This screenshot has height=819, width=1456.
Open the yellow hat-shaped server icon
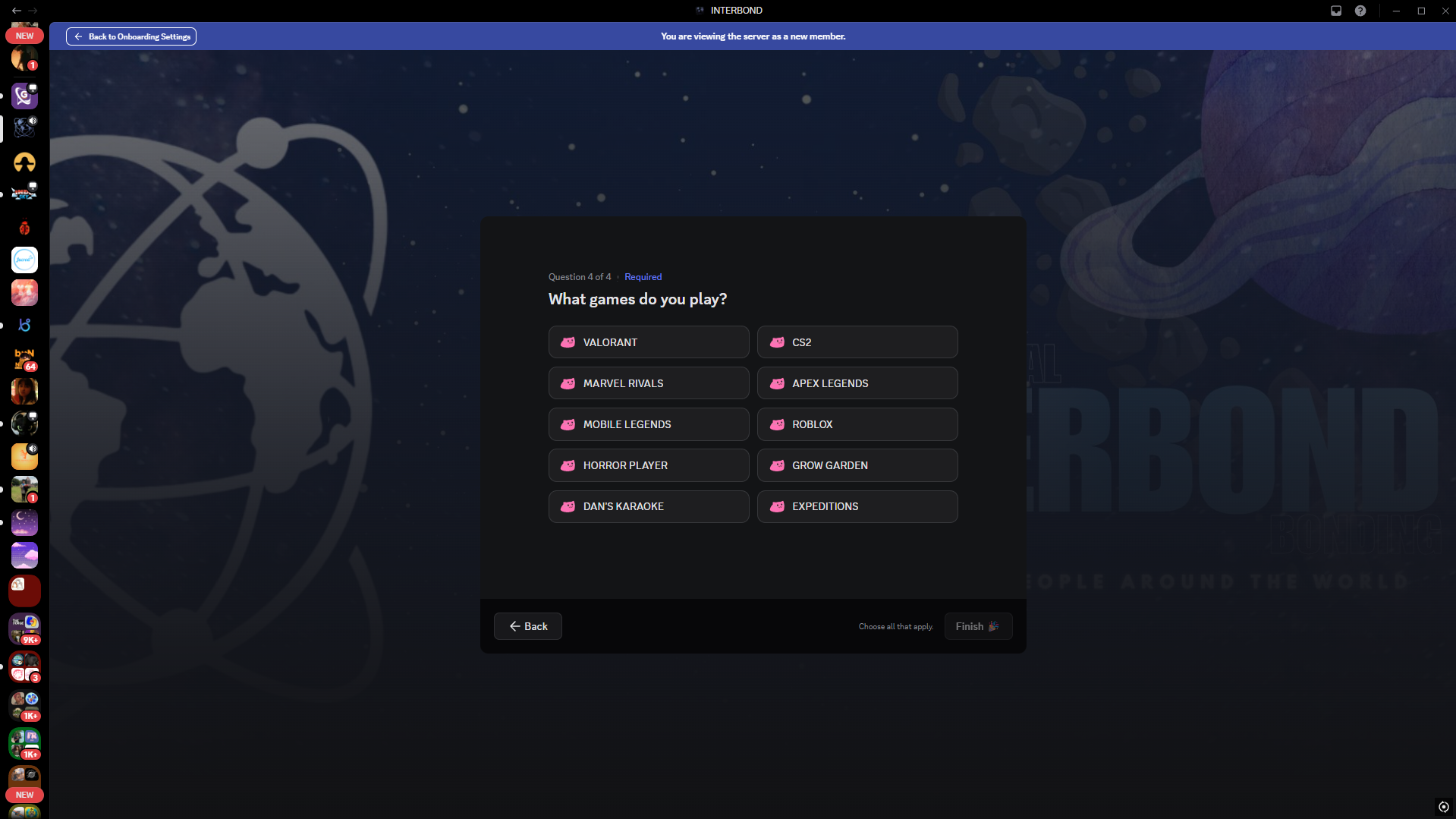pos(24,162)
